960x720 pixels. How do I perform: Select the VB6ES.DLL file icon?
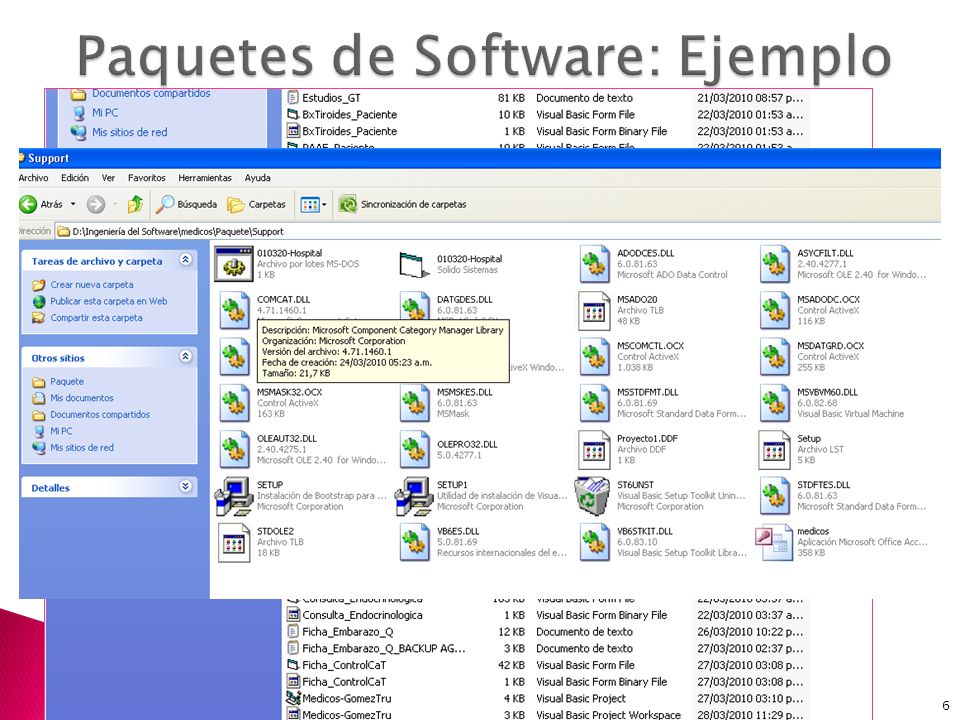(x=414, y=542)
